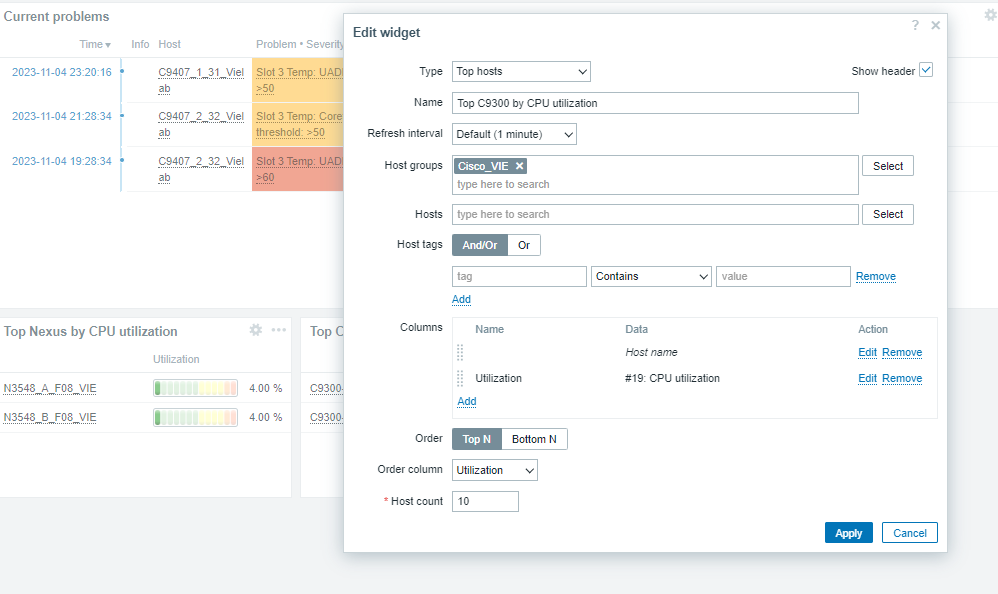Open host N3548_A_F08_VIE
Screen dimensions: 998x594
pyautogui.click(x=50, y=388)
